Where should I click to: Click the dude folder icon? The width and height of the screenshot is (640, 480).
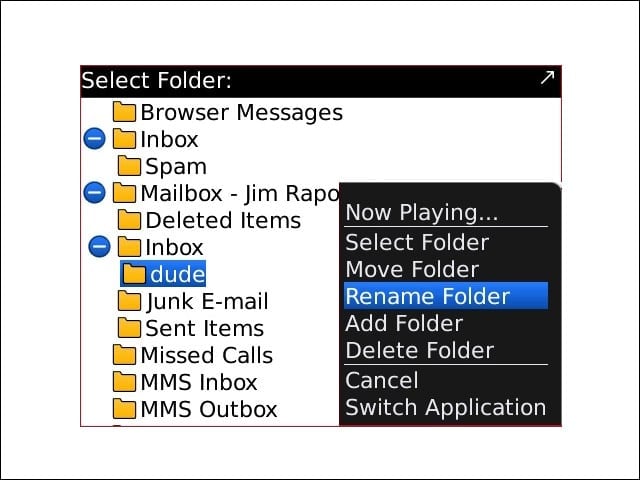click(x=134, y=273)
